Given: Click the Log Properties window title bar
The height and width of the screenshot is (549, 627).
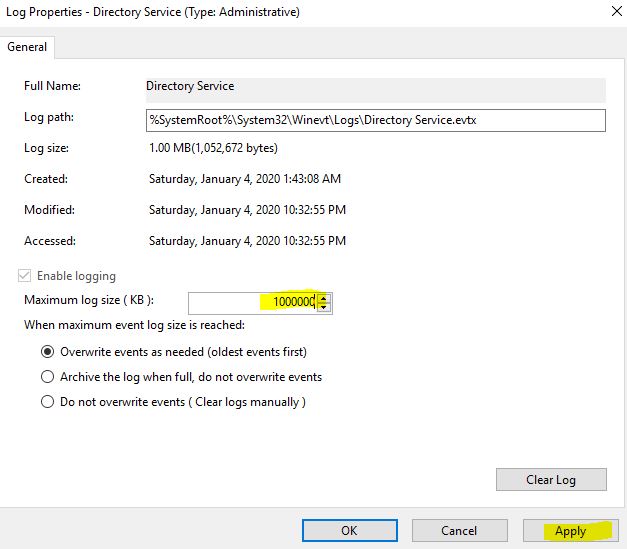Looking at the screenshot, I should (304, 12).
